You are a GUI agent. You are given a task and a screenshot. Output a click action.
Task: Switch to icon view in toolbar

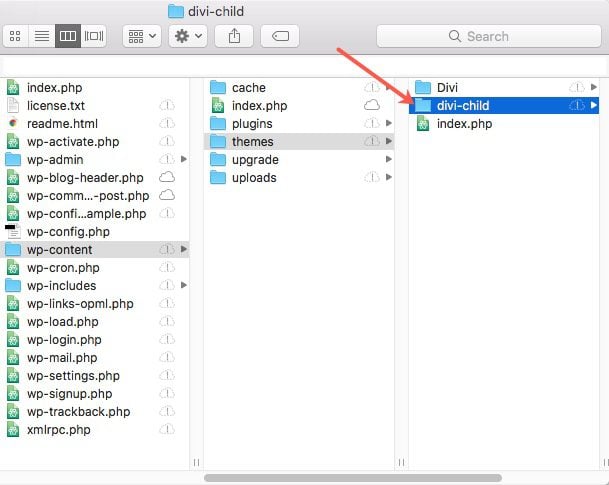pos(17,36)
